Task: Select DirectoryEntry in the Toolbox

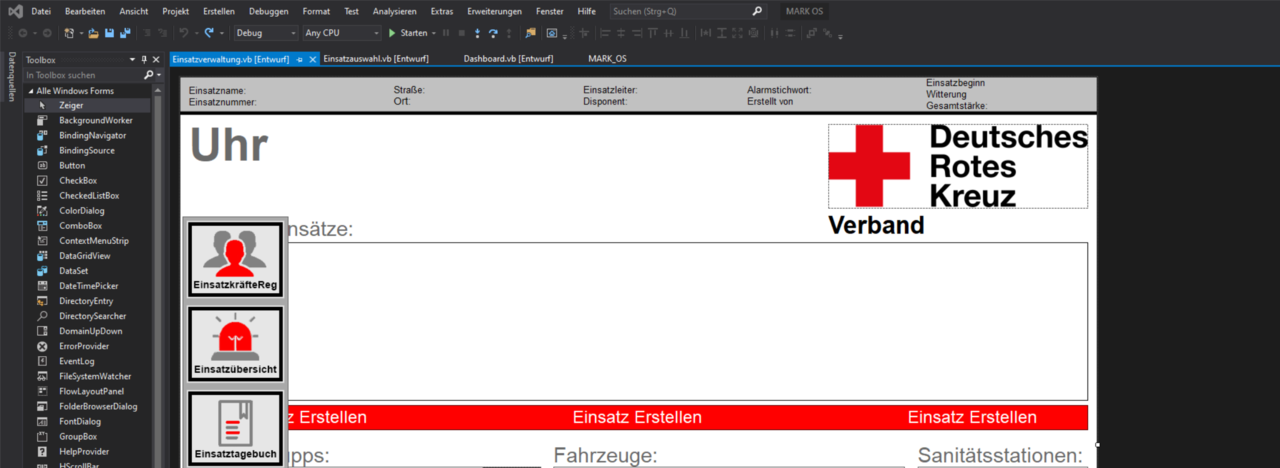Action: [x=88, y=301]
